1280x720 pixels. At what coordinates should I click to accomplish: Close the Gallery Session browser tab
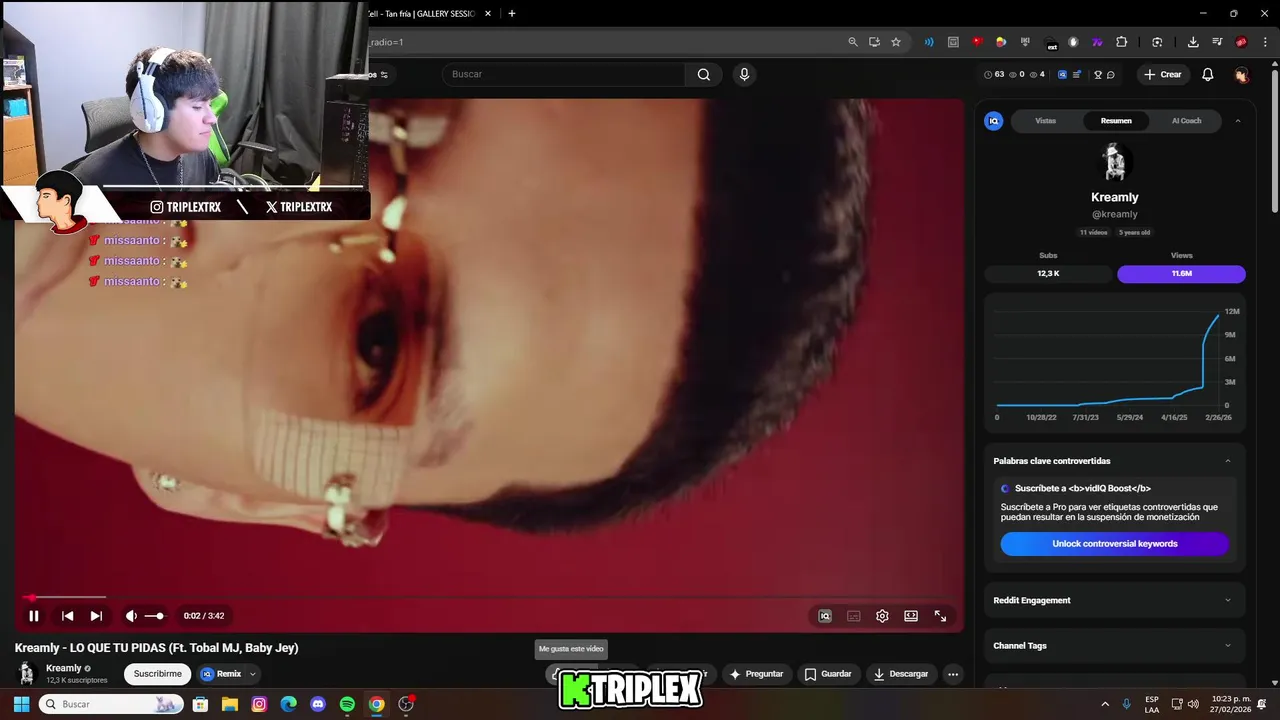click(x=488, y=13)
